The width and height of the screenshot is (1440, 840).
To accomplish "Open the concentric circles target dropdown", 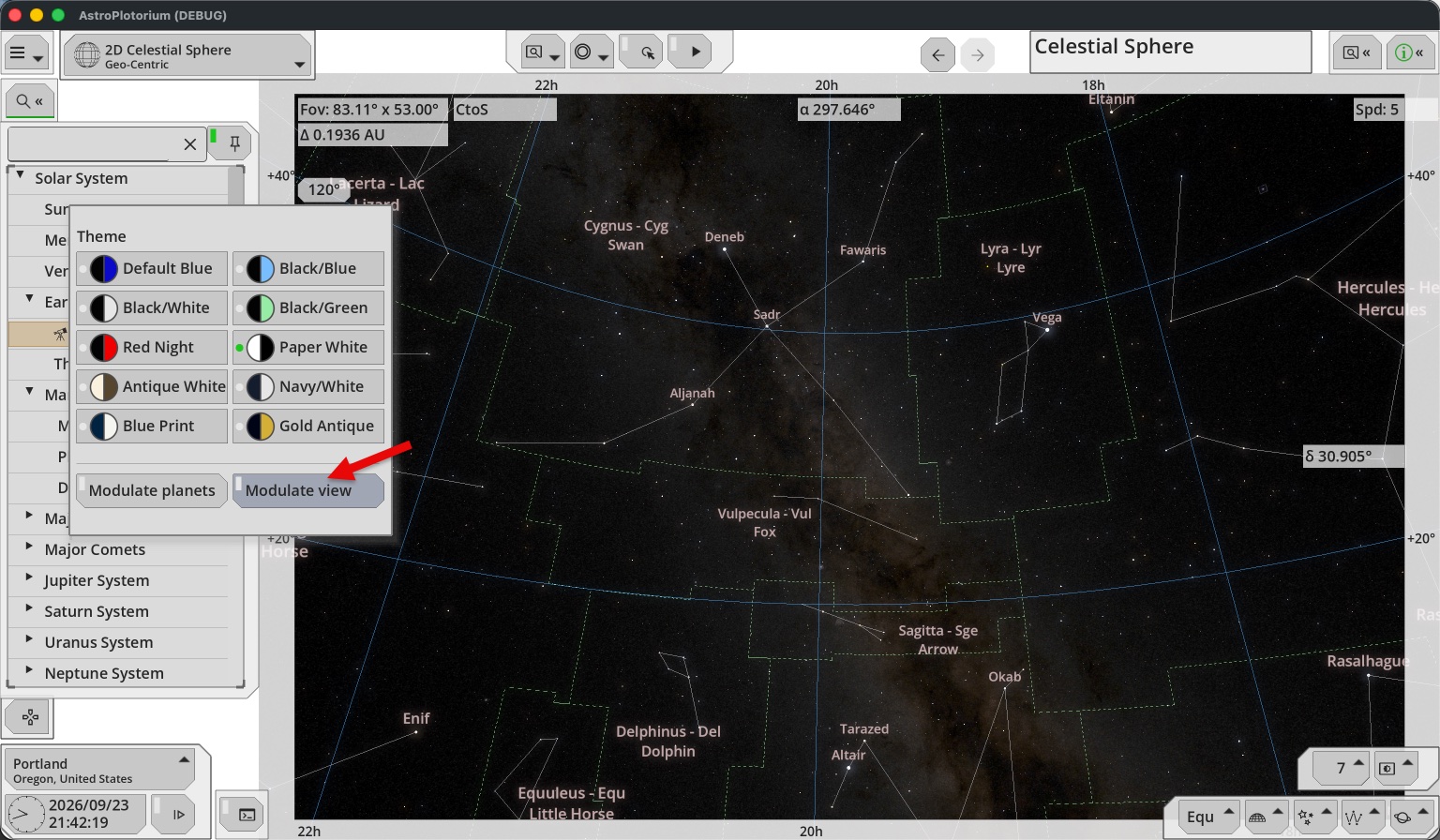I will coord(592,52).
